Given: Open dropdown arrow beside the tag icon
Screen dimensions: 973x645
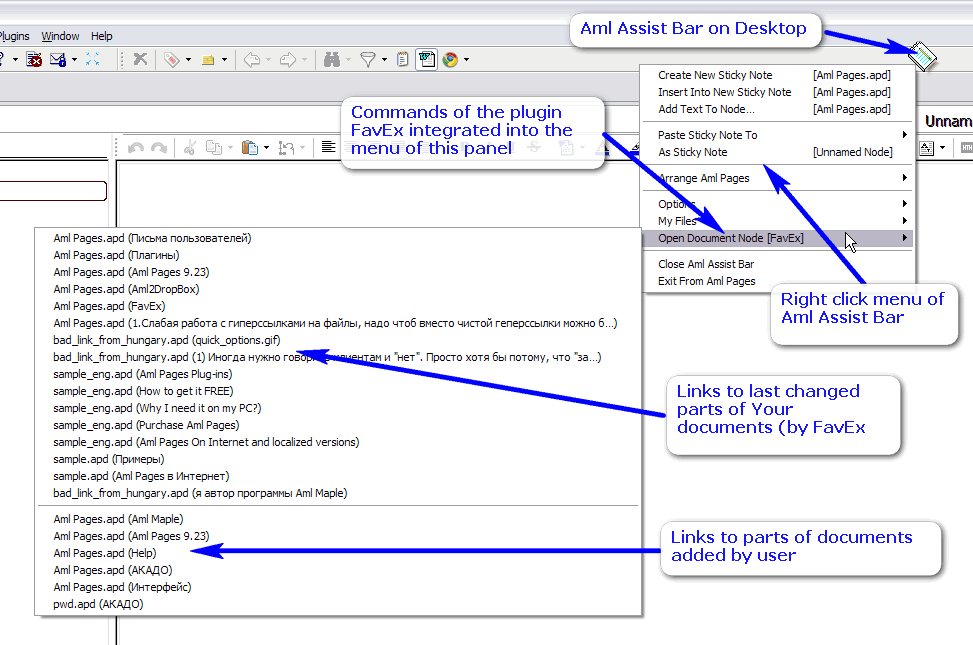Looking at the screenshot, I should [x=188, y=60].
